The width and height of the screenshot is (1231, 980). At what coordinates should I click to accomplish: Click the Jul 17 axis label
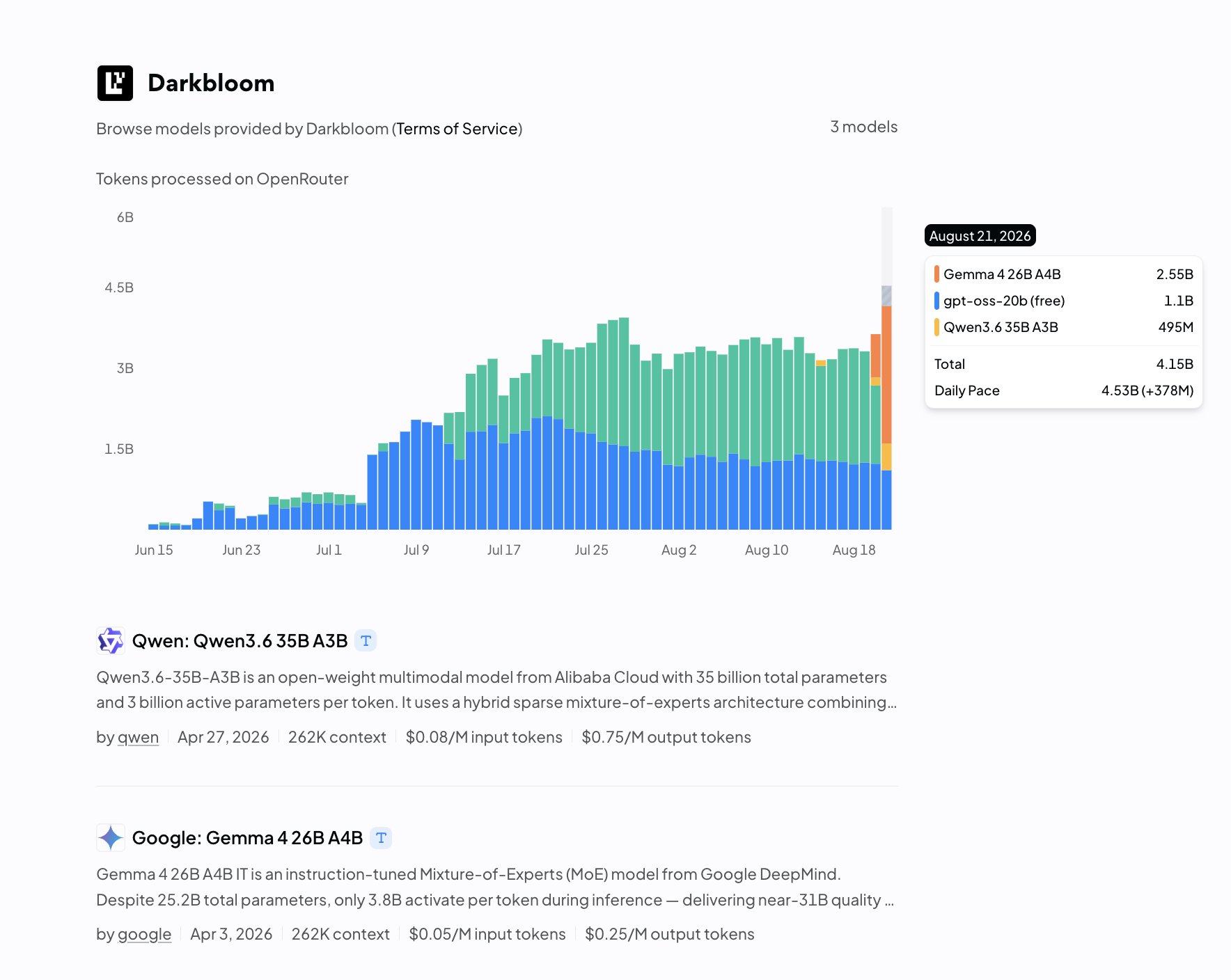pyautogui.click(x=504, y=550)
